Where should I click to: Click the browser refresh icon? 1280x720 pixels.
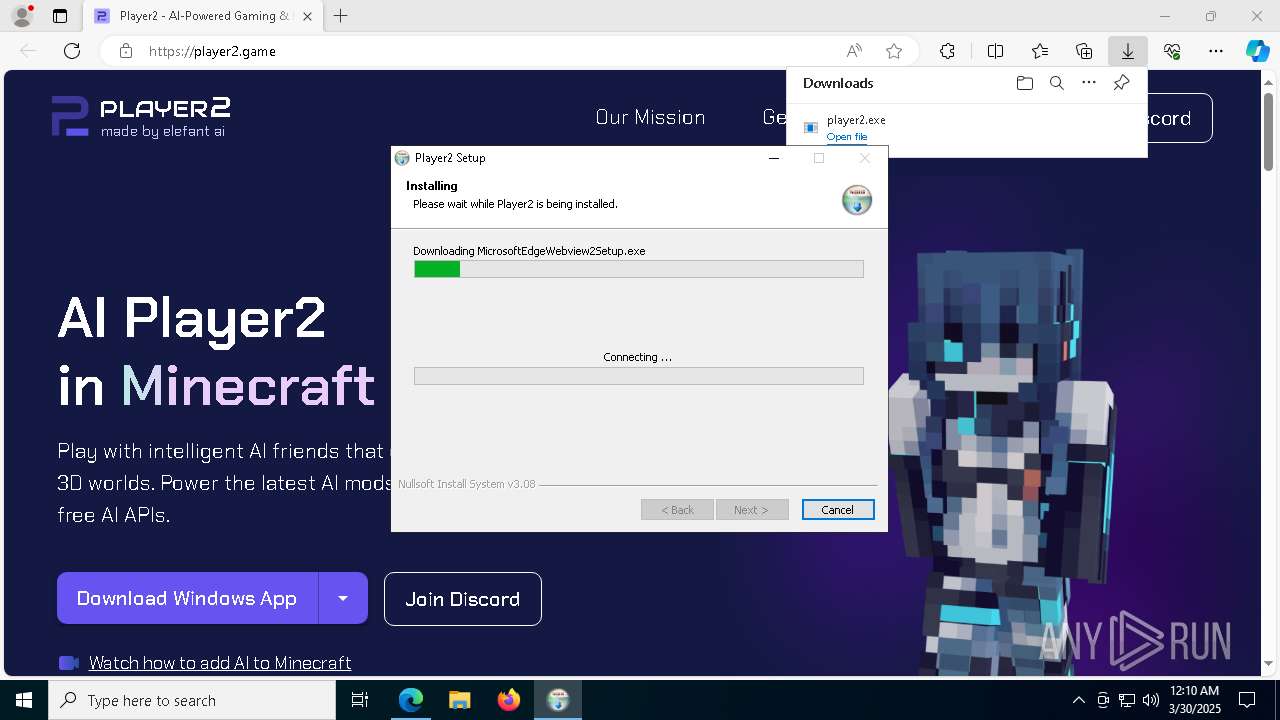point(72,51)
